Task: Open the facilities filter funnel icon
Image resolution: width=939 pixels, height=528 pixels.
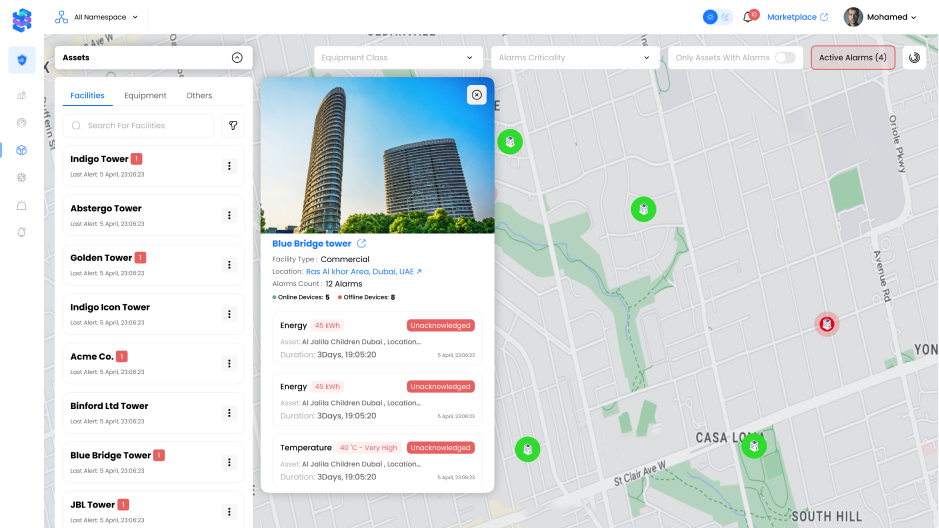Action: click(233, 126)
